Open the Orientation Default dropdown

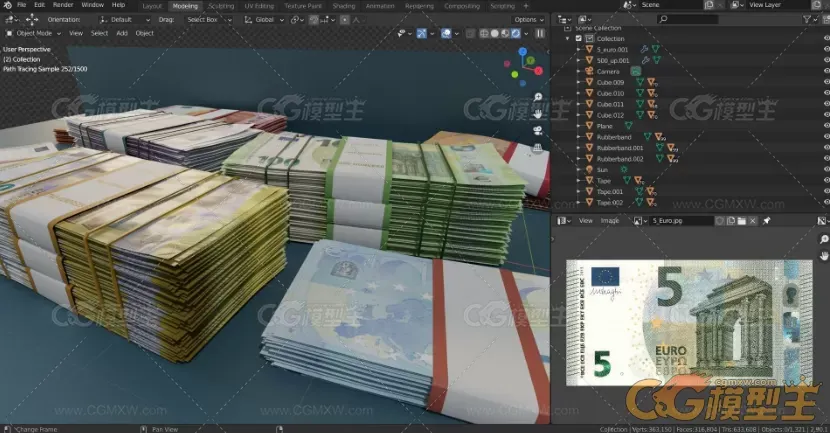coord(125,20)
